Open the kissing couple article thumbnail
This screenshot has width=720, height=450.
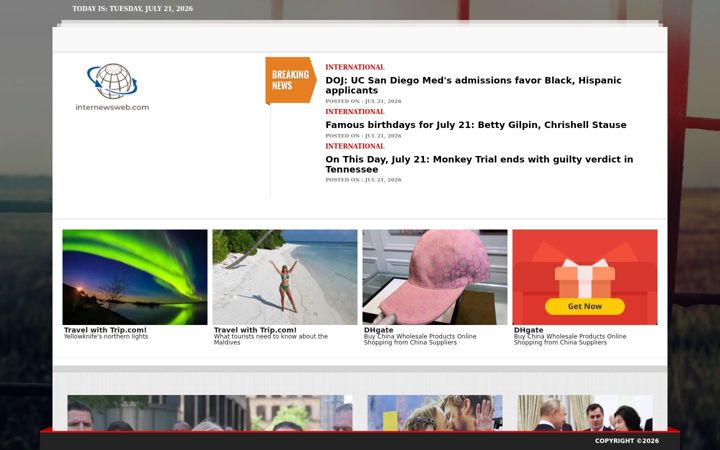tap(435, 413)
